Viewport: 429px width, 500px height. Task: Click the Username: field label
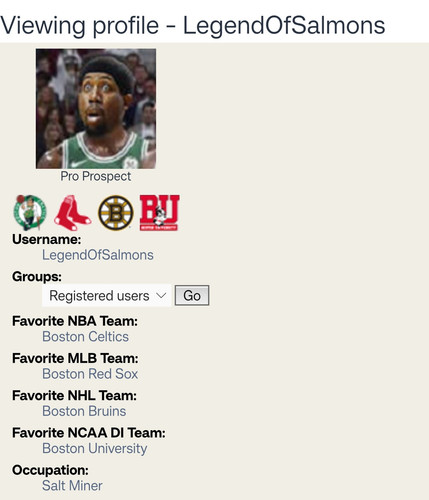(47, 239)
